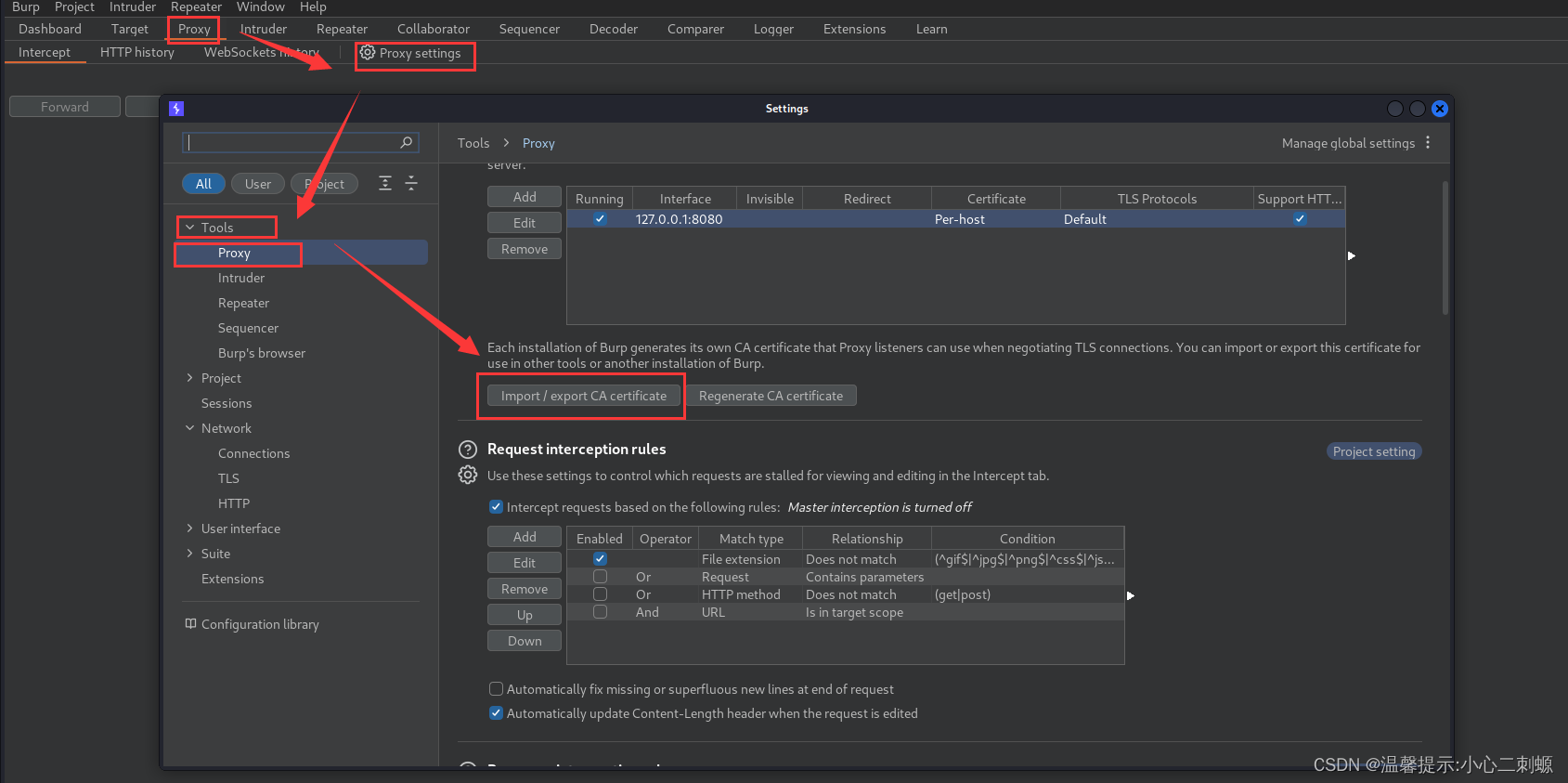Image resolution: width=1568 pixels, height=783 pixels.
Task: Toggle Running checkbox for 127.0.0.1:8080 listener
Action: pyautogui.click(x=600, y=219)
